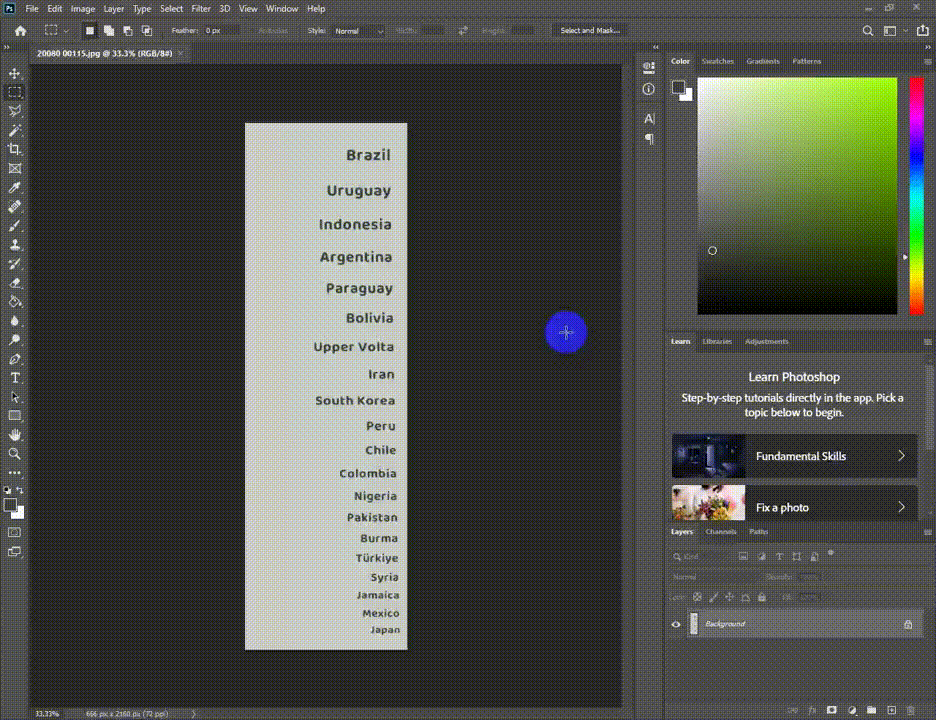The width and height of the screenshot is (936, 720).
Task: Select the Zoom tool in toolbar
Action: tap(14, 454)
